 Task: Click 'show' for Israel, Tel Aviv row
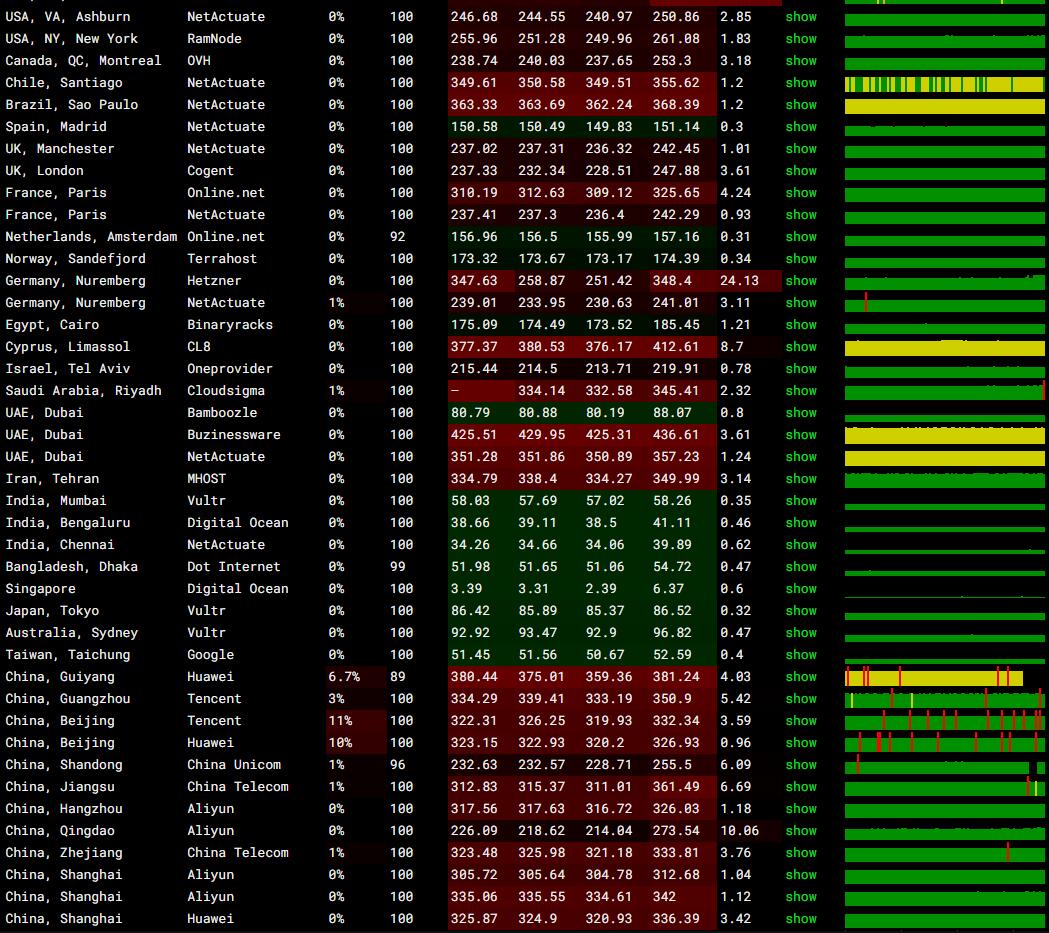click(x=801, y=369)
